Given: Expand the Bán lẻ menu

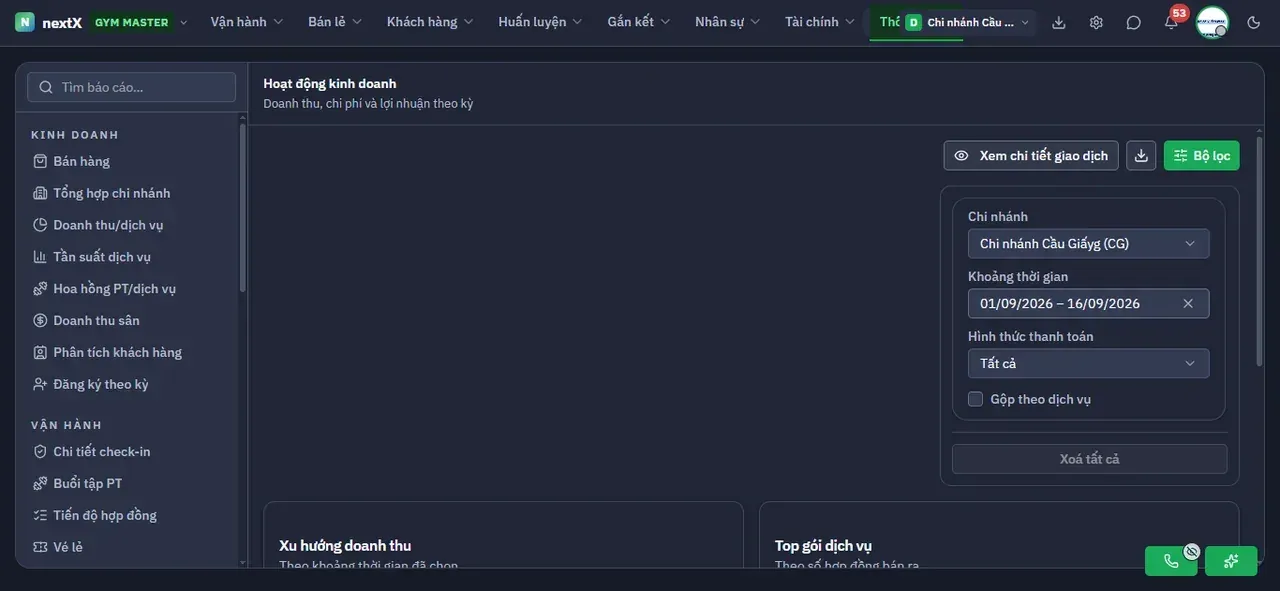Looking at the screenshot, I should click(335, 22).
